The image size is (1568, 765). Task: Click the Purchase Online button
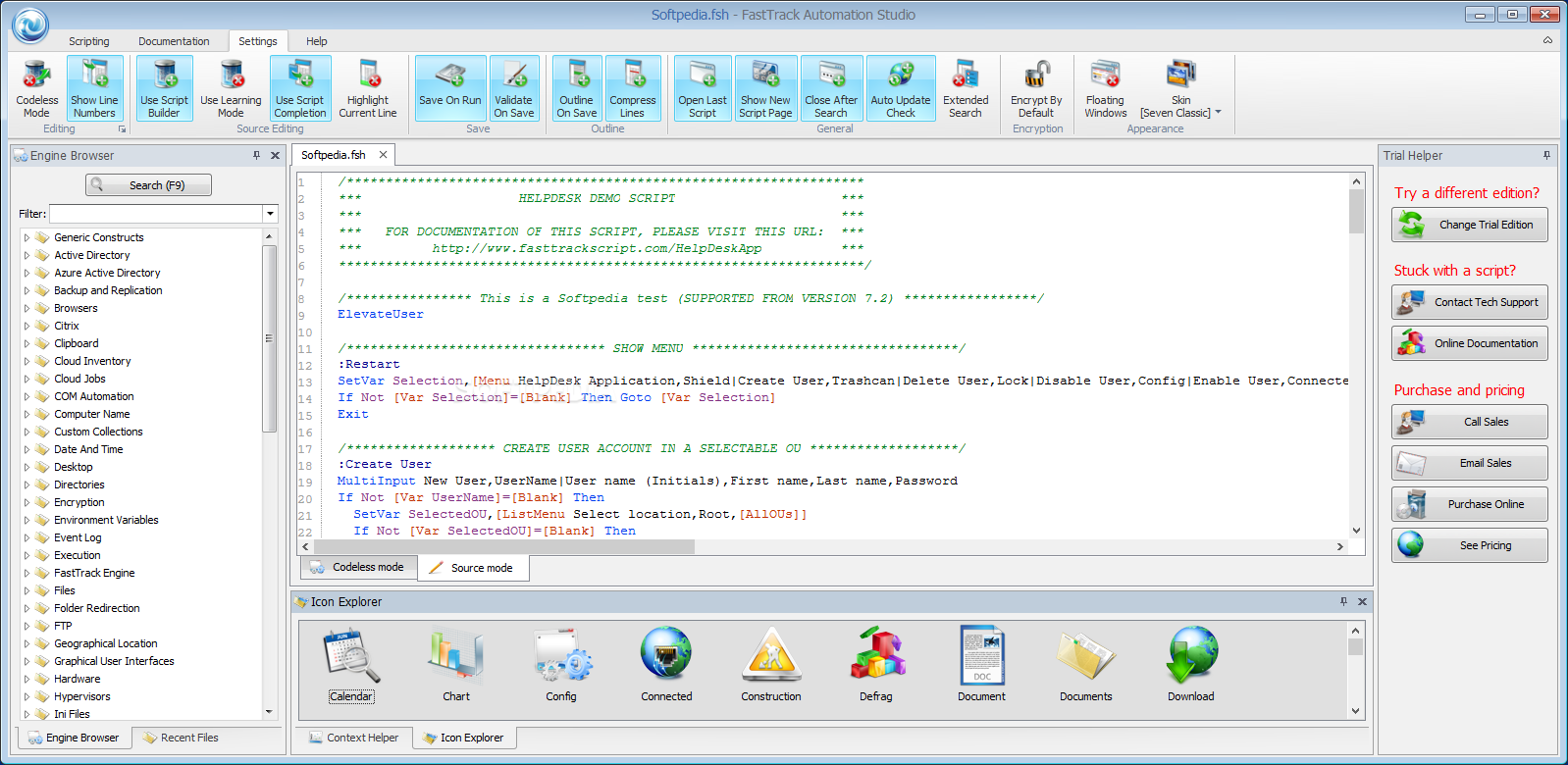pos(1469,504)
